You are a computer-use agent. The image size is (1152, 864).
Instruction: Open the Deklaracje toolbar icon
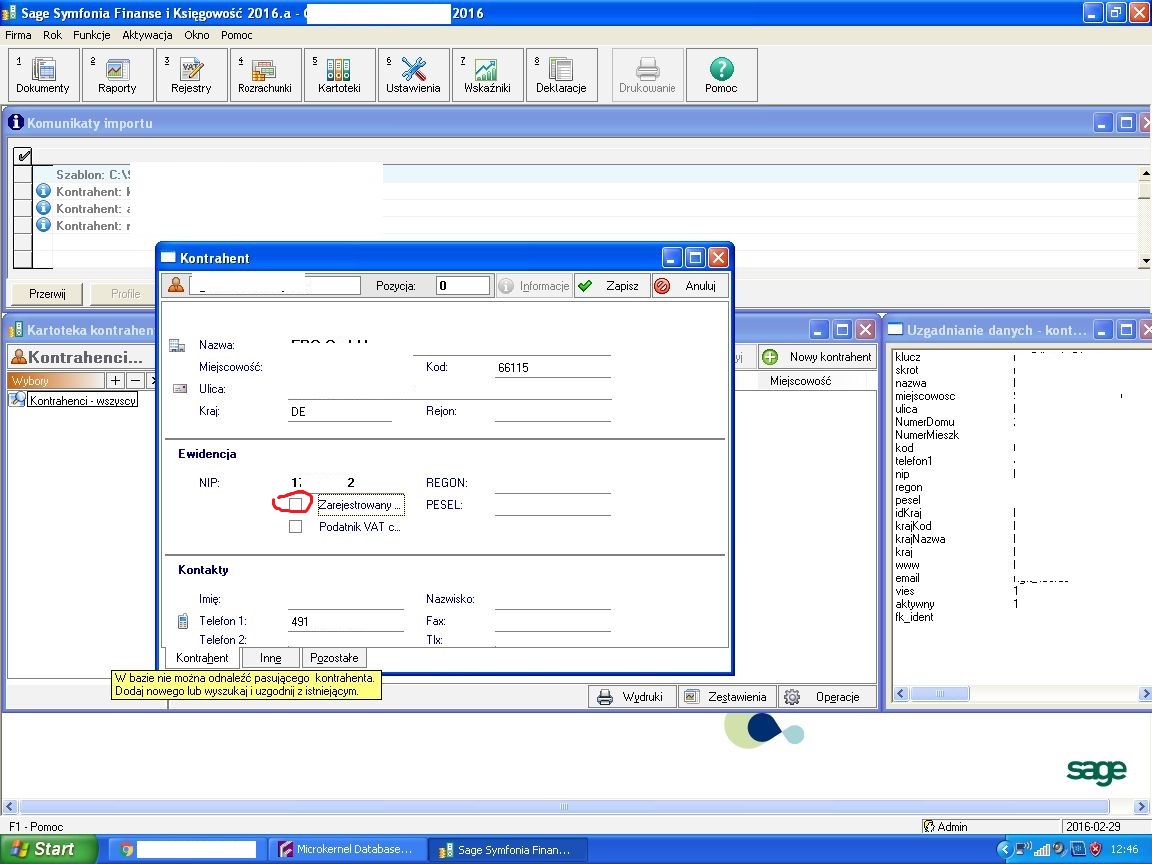[x=561, y=75]
